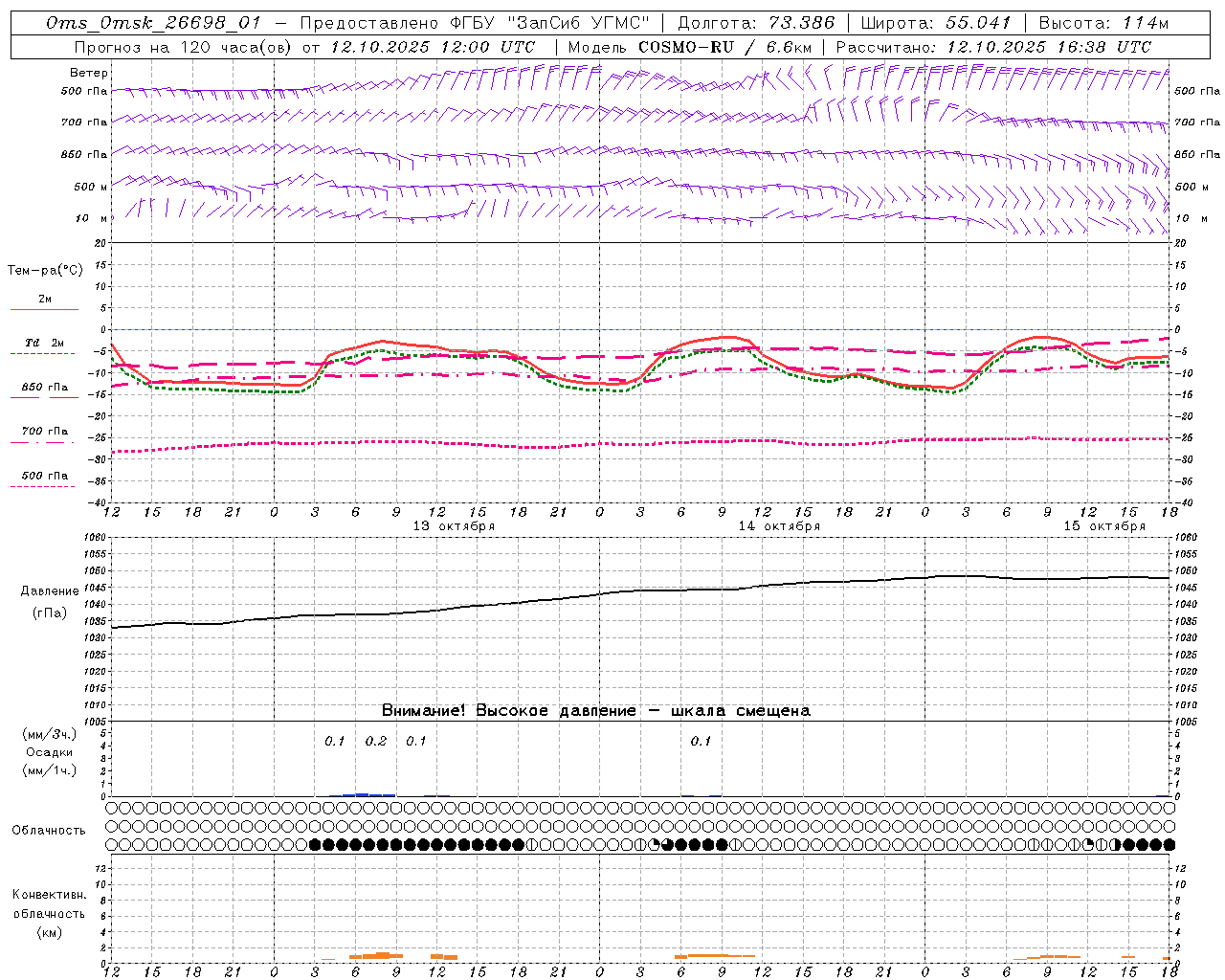
Task: Select the text Предоставлено ФГБУ "ЗапСиб УГМС"
Action: [476, 23]
